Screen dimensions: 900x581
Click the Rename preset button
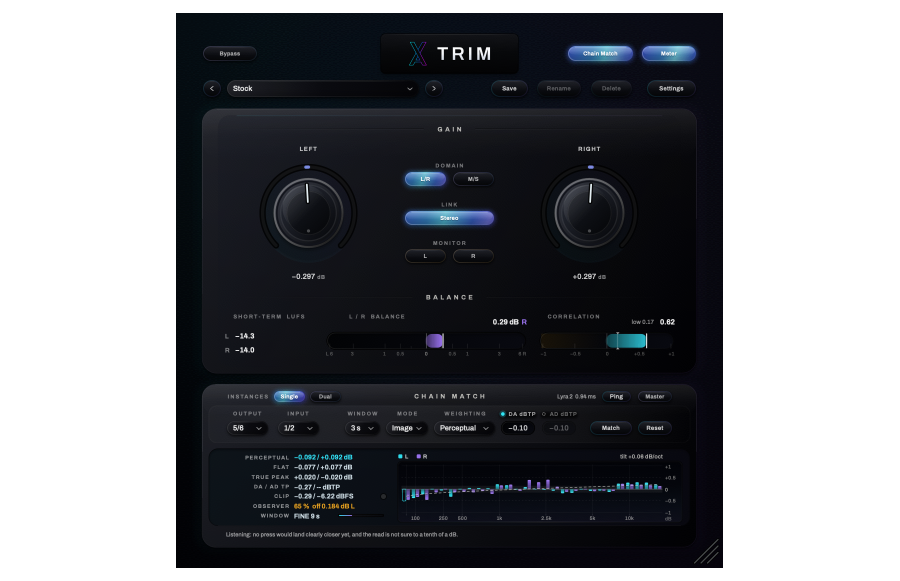click(x=558, y=88)
